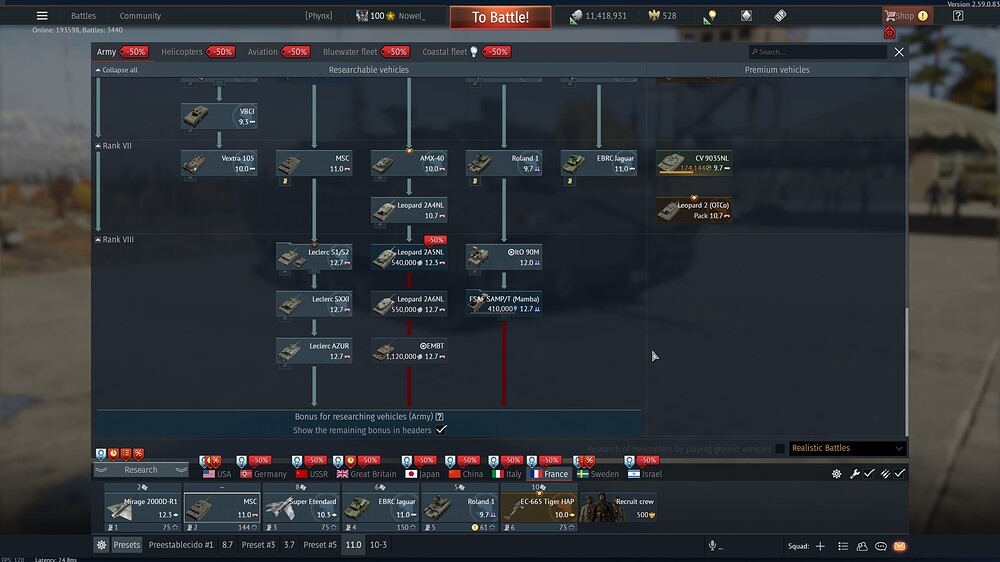Open the Battles menu
Image resolution: width=1000 pixels, height=562 pixels.
coord(84,16)
